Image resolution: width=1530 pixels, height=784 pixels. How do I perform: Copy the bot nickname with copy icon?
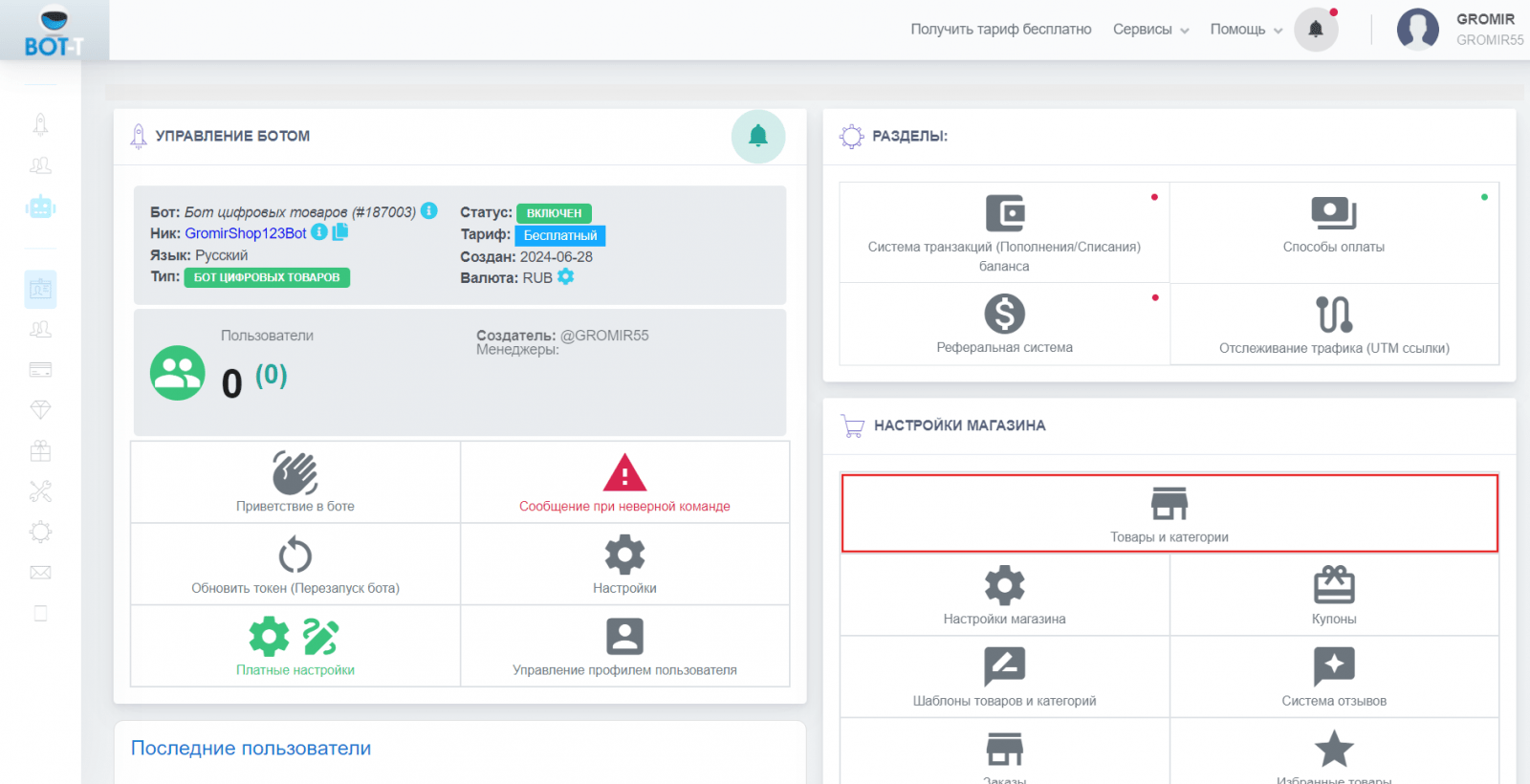pyautogui.click(x=340, y=232)
